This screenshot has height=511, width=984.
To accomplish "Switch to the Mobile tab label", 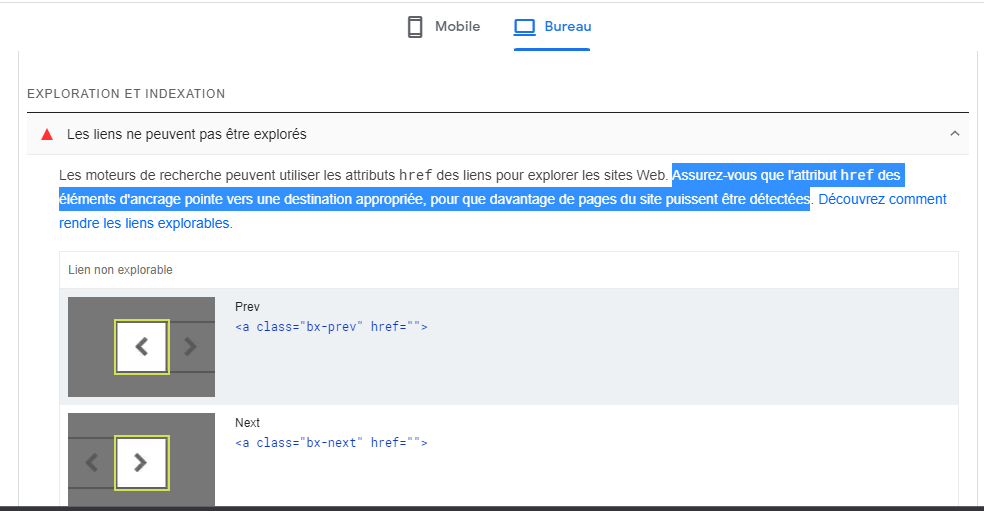I will pos(457,27).
